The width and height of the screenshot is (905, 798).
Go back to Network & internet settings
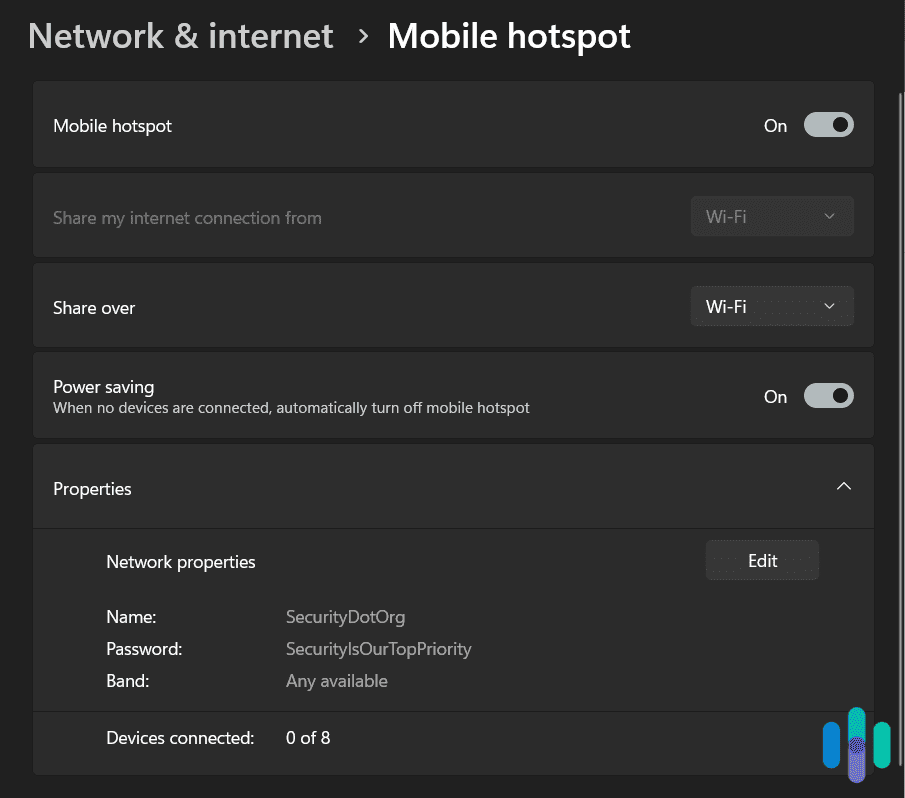point(180,35)
